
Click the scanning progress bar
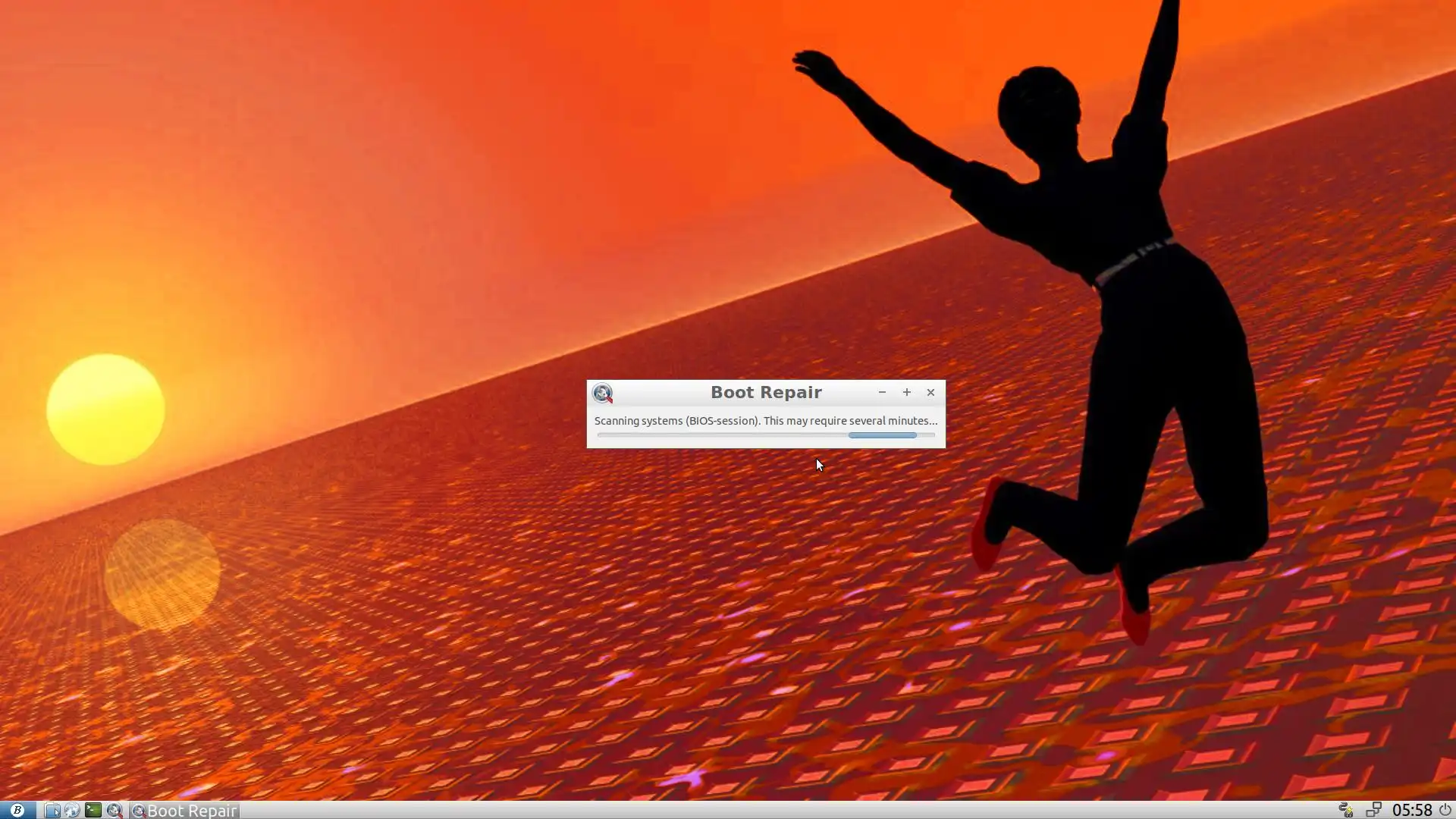click(766, 435)
